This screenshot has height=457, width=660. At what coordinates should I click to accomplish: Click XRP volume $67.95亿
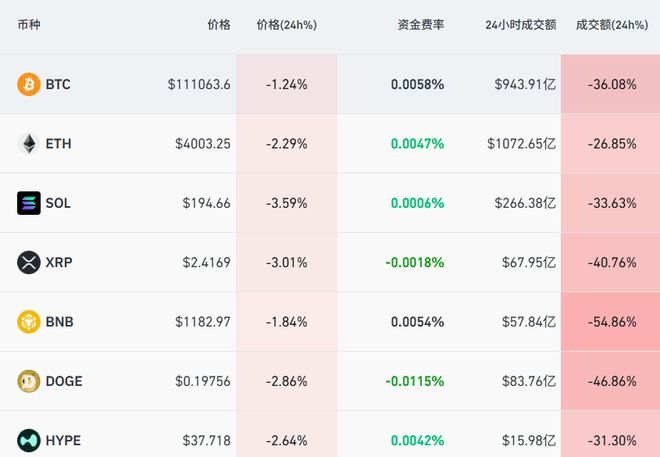click(529, 263)
